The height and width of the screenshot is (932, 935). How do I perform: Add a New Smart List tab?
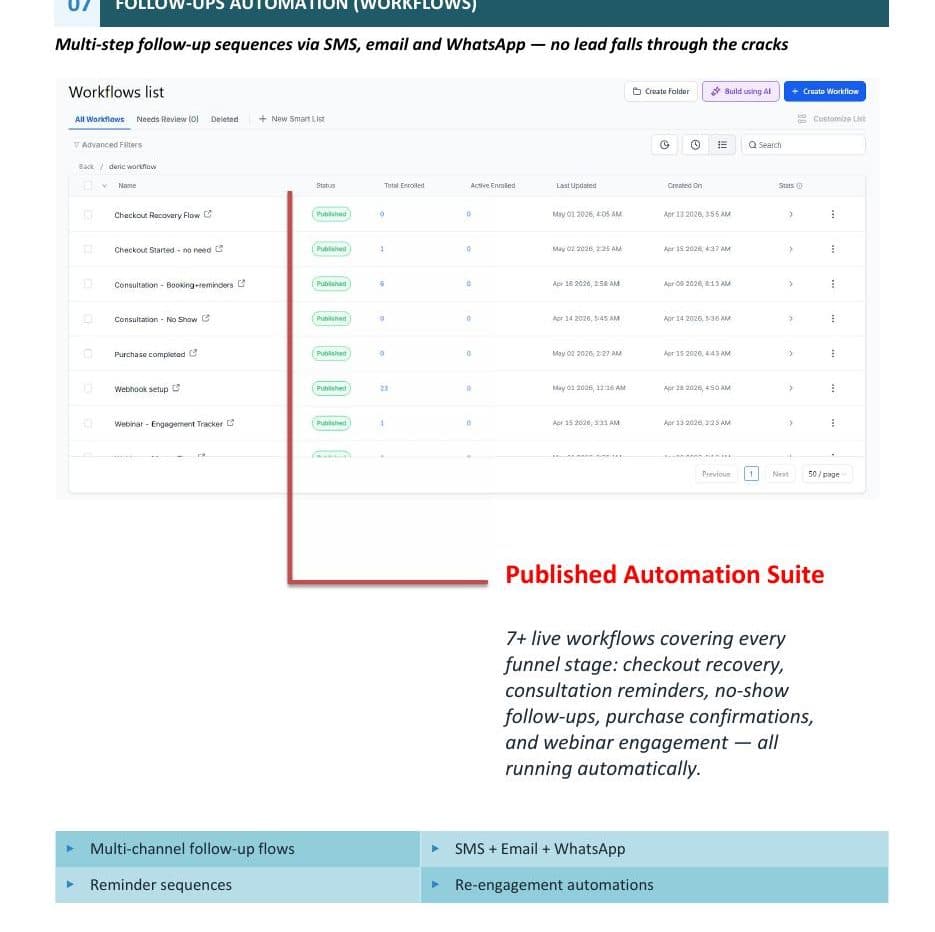tap(292, 119)
